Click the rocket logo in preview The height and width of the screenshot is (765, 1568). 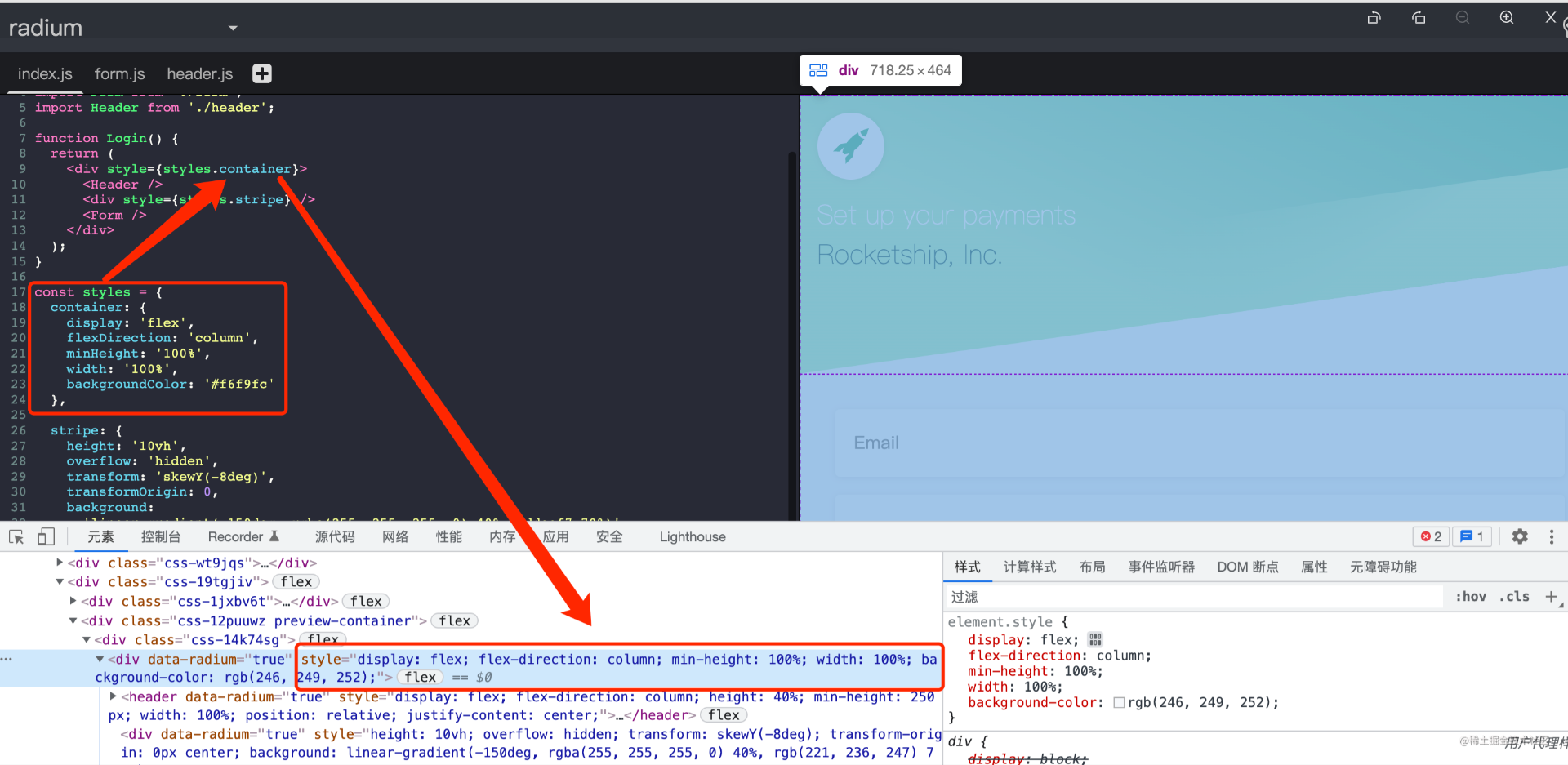(850, 146)
